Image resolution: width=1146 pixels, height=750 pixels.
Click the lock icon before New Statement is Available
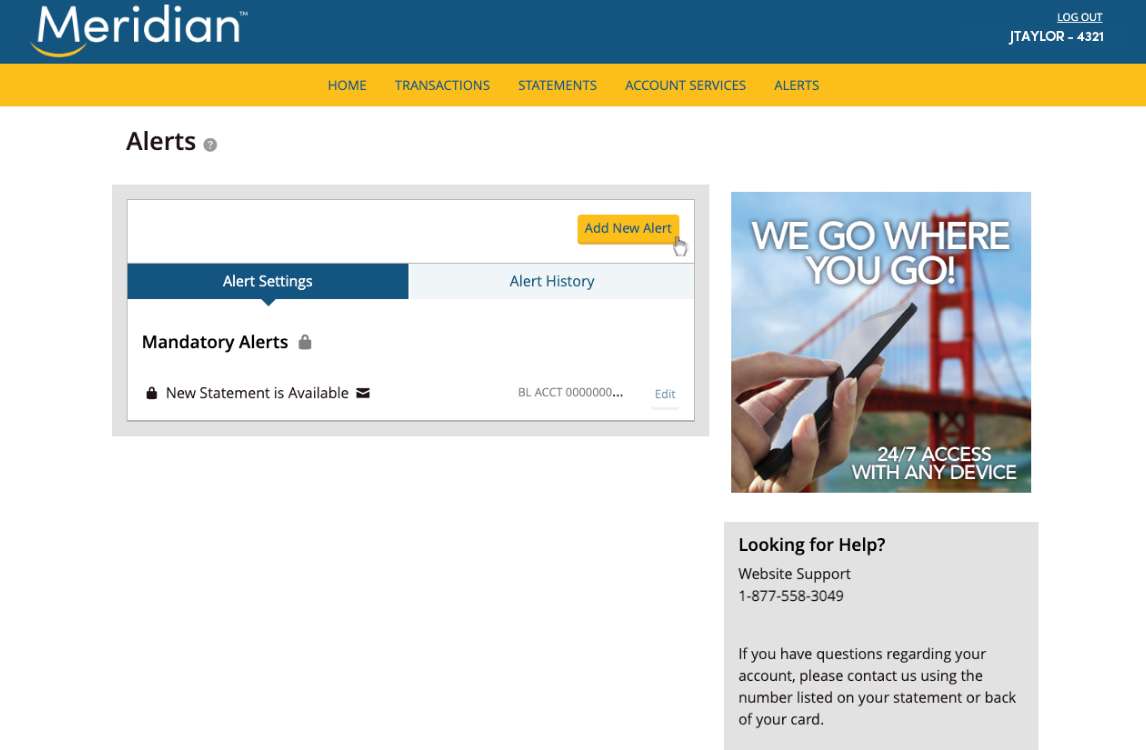(151, 393)
